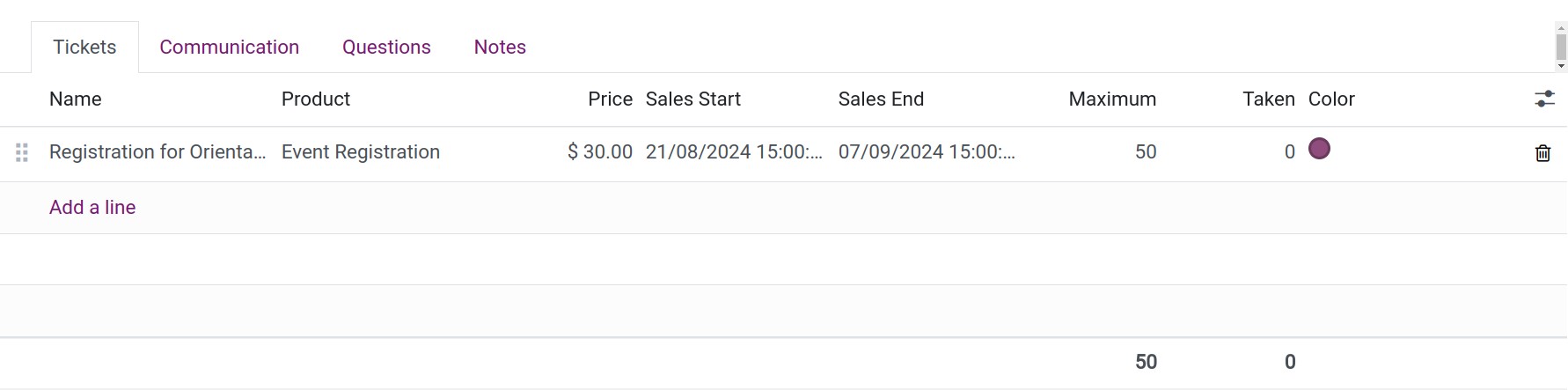Sort by the Name column header
The image size is (1568, 390).
point(76,99)
